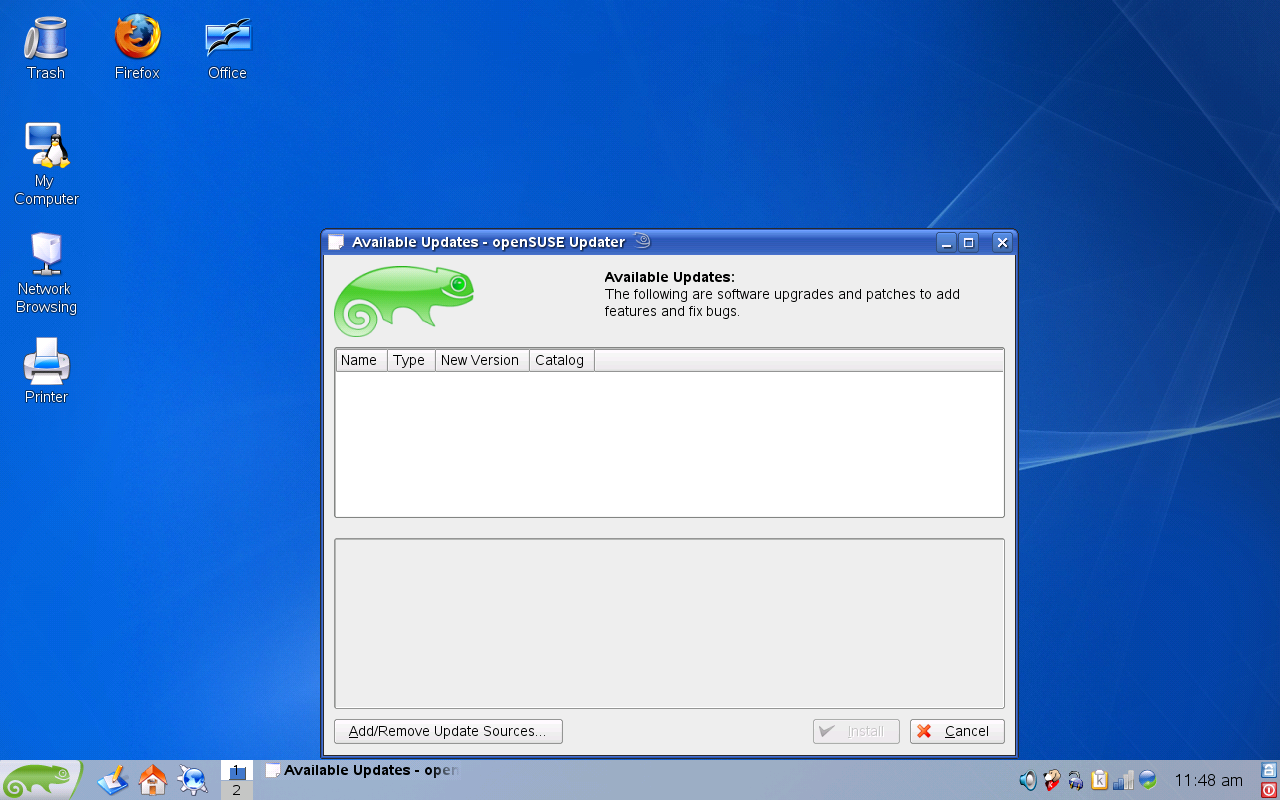Launch Konqueror globe icon in panel

192,780
